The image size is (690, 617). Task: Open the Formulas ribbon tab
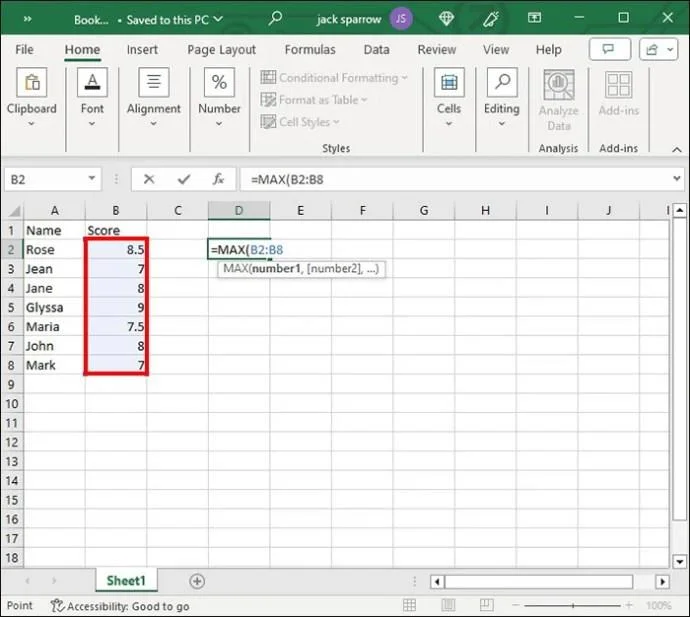pos(309,50)
